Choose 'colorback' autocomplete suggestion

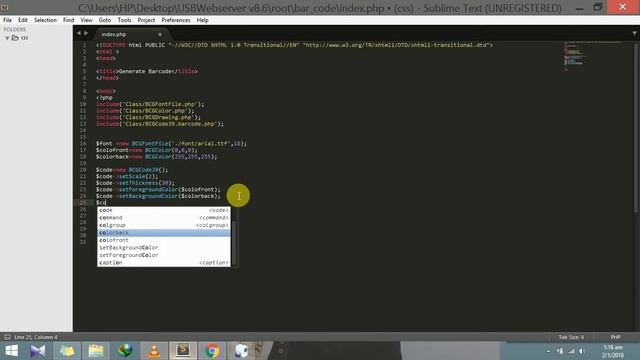tap(164, 233)
